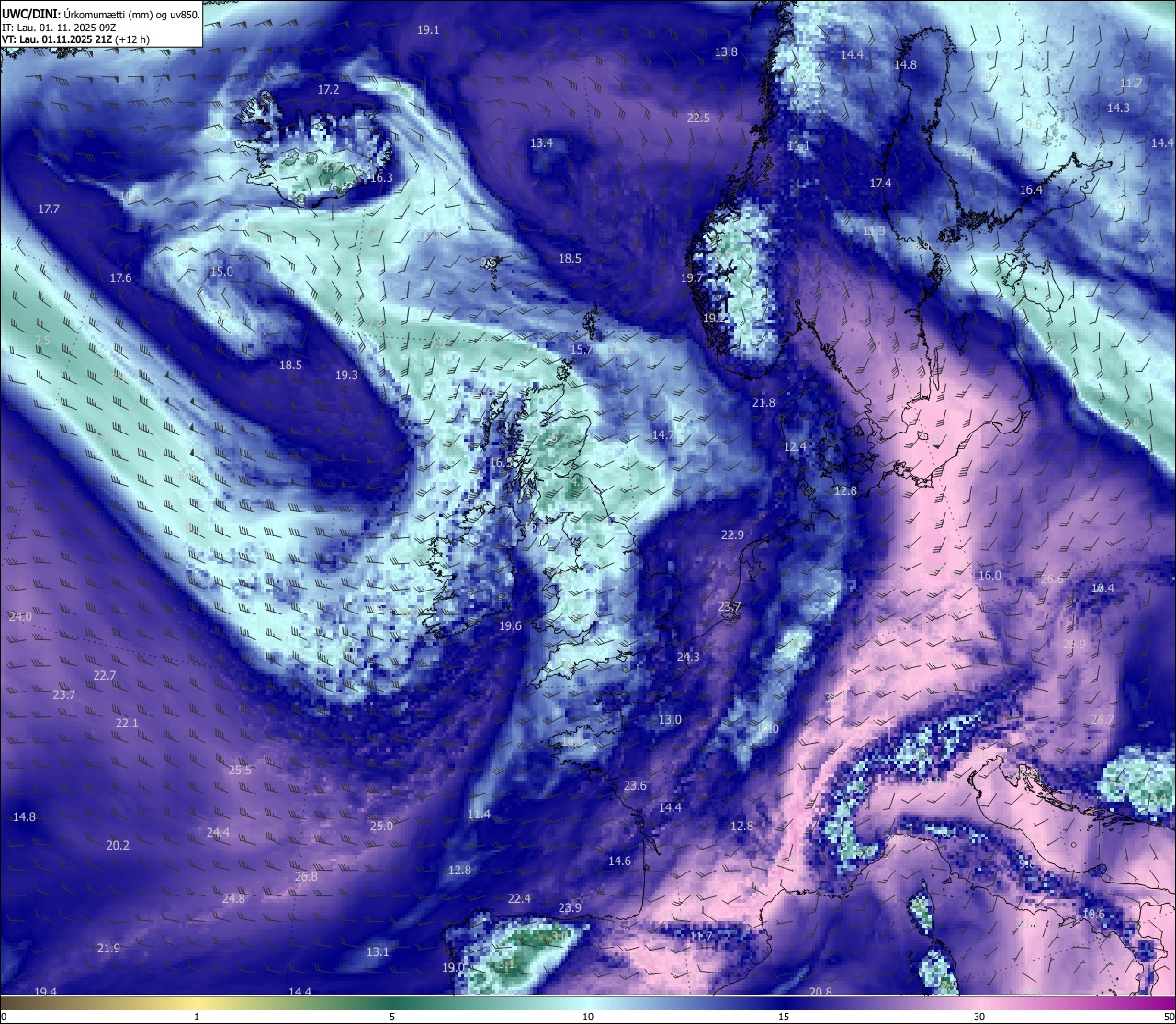Screen dimensions: 1176x1024
Task: Click the 24.8 value label
Action: (x=233, y=899)
